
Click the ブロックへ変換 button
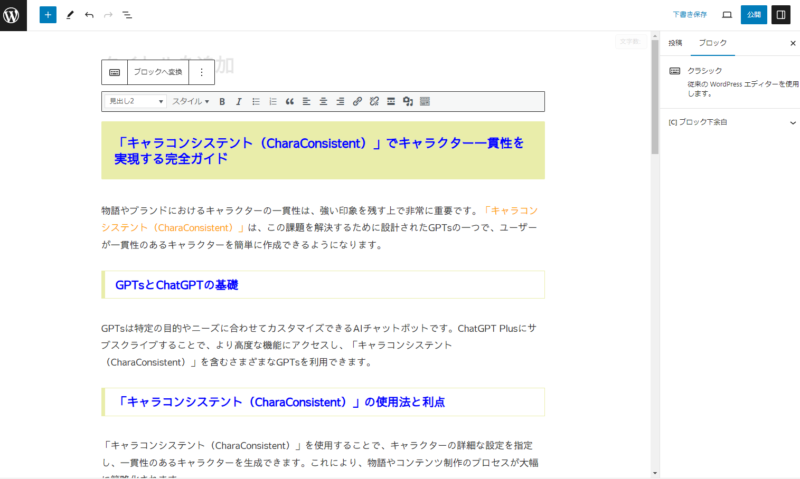(158, 72)
